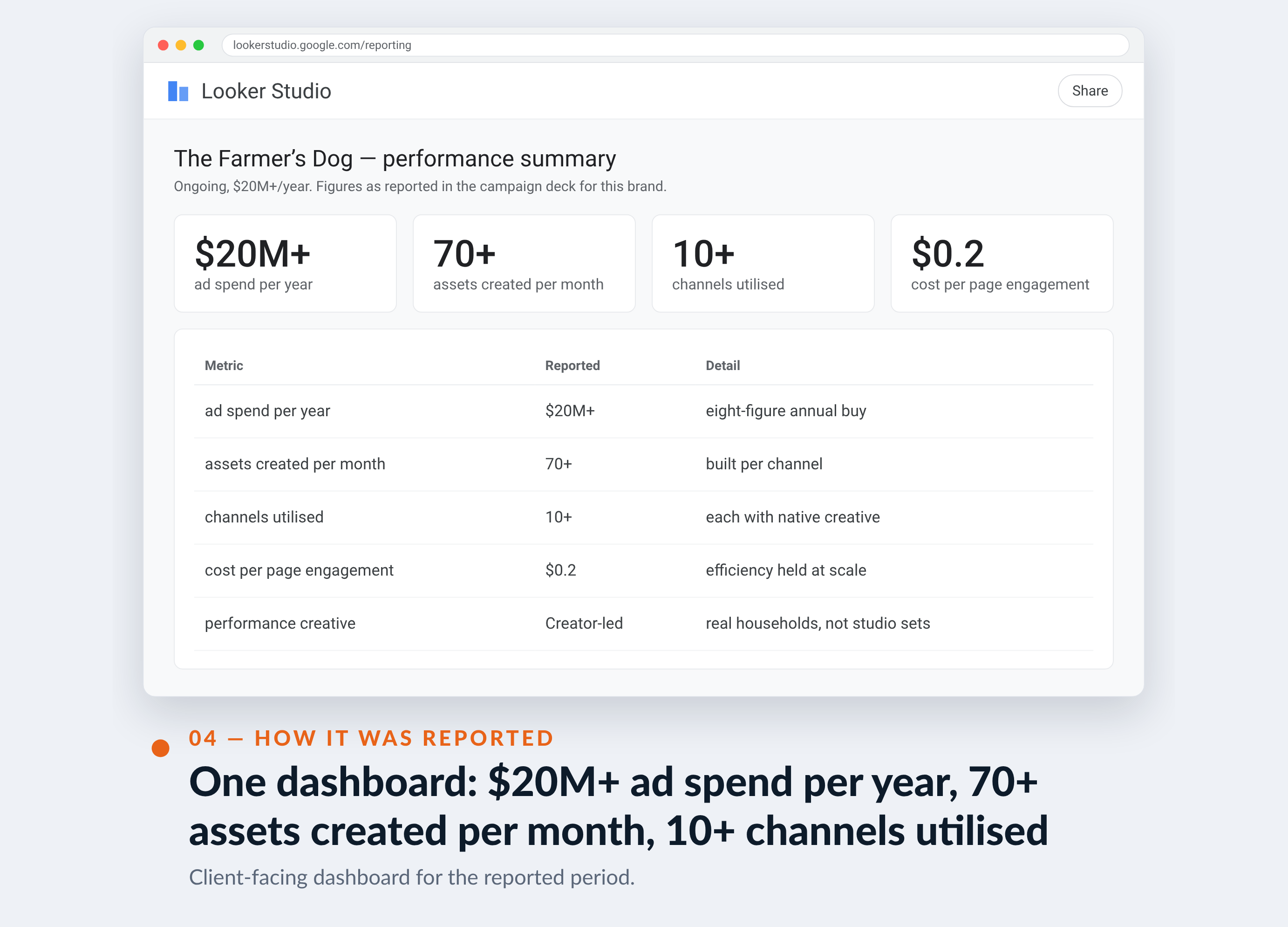Click the '70+' reported table cell
The height and width of the screenshot is (927, 1288).
(x=558, y=464)
